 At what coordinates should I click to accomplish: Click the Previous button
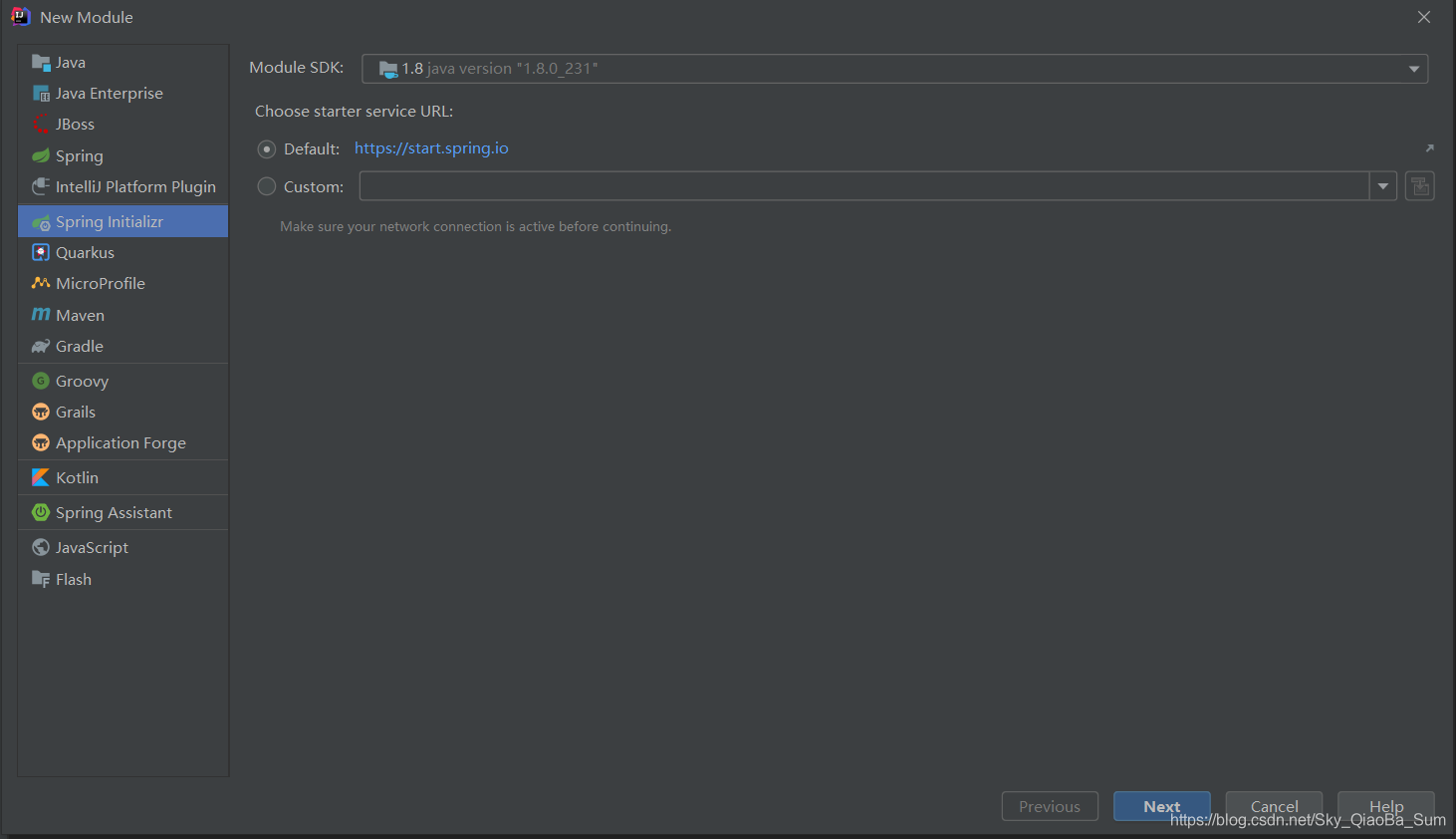[1050, 806]
